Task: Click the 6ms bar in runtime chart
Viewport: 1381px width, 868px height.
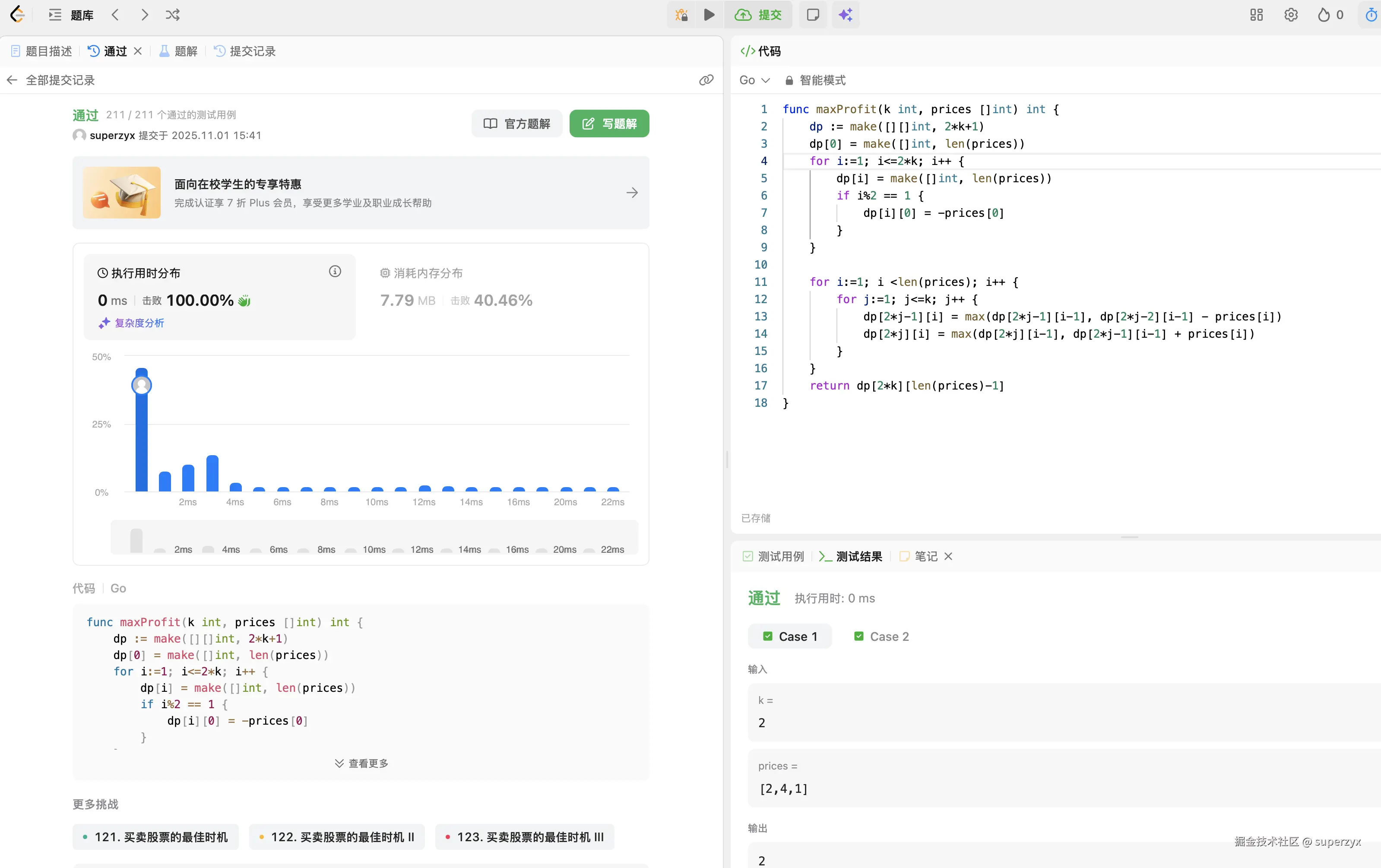Action: (x=283, y=489)
